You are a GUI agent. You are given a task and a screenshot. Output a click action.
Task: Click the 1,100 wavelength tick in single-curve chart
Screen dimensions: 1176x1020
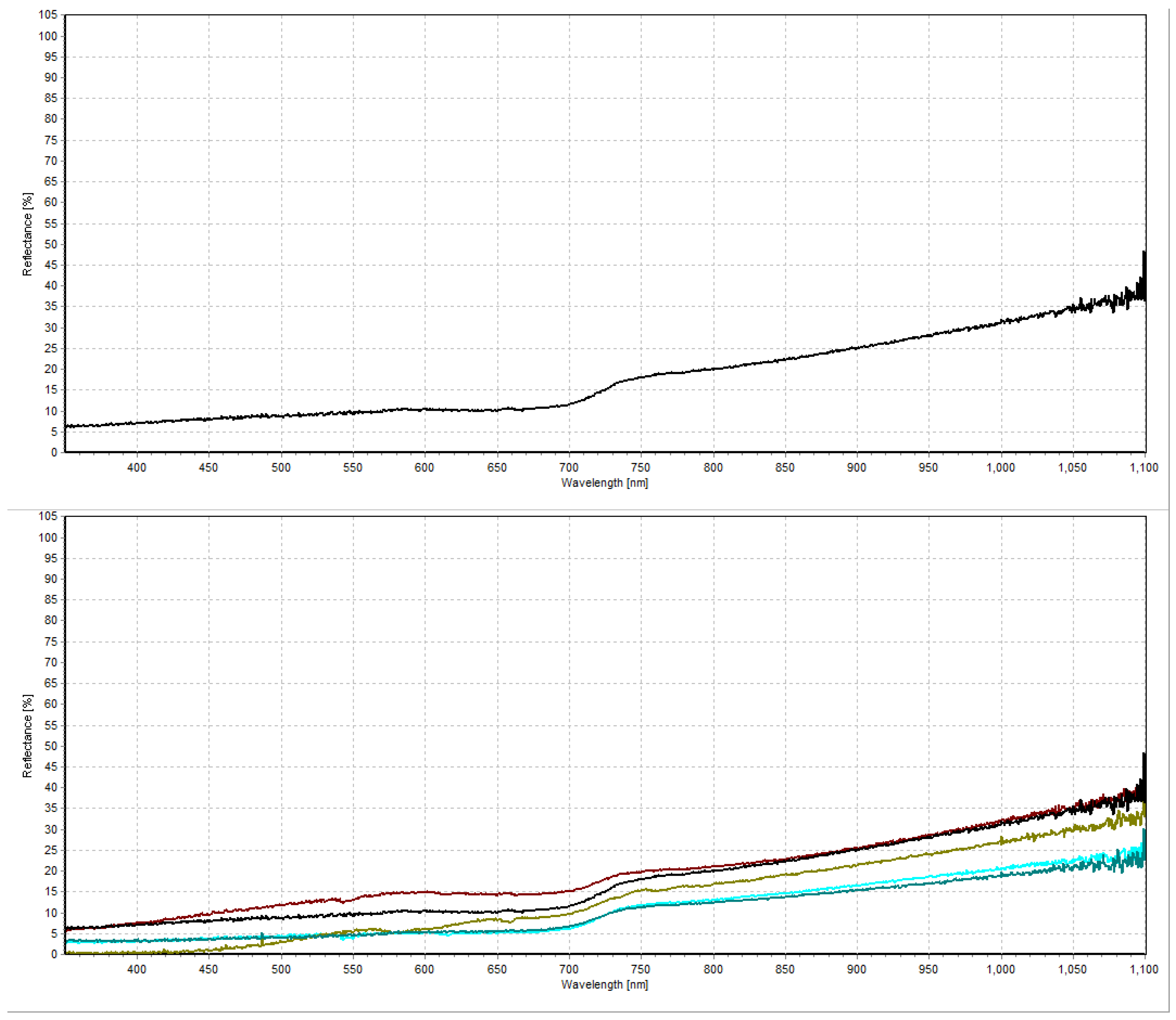coord(1144,467)
